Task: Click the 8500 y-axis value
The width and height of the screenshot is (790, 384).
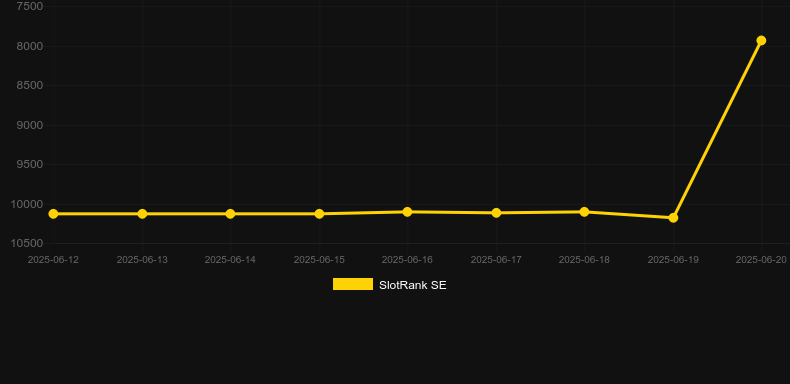Action: (30, 85)
